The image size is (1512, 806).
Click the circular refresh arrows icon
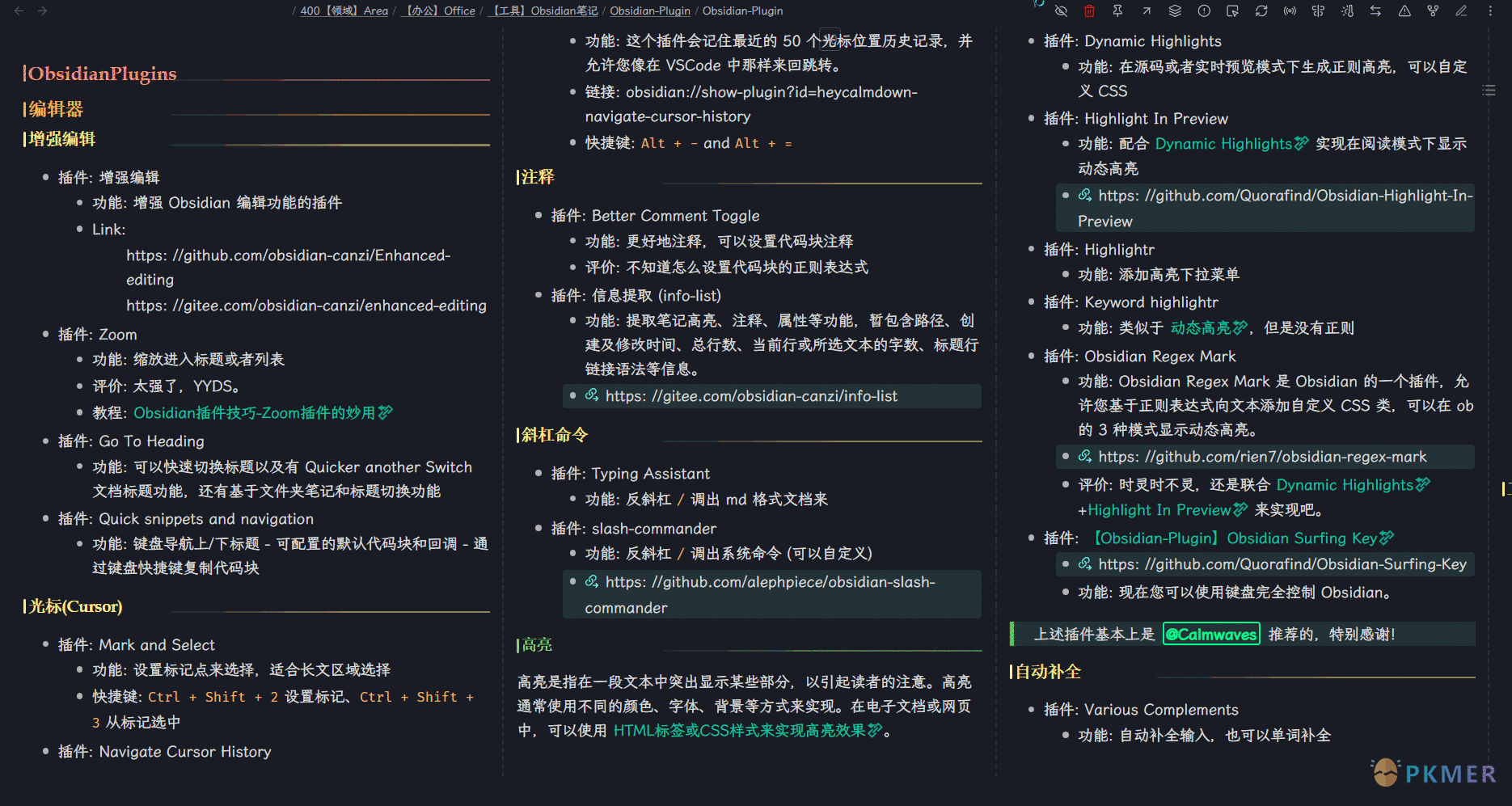click(x=1261, y=11)
